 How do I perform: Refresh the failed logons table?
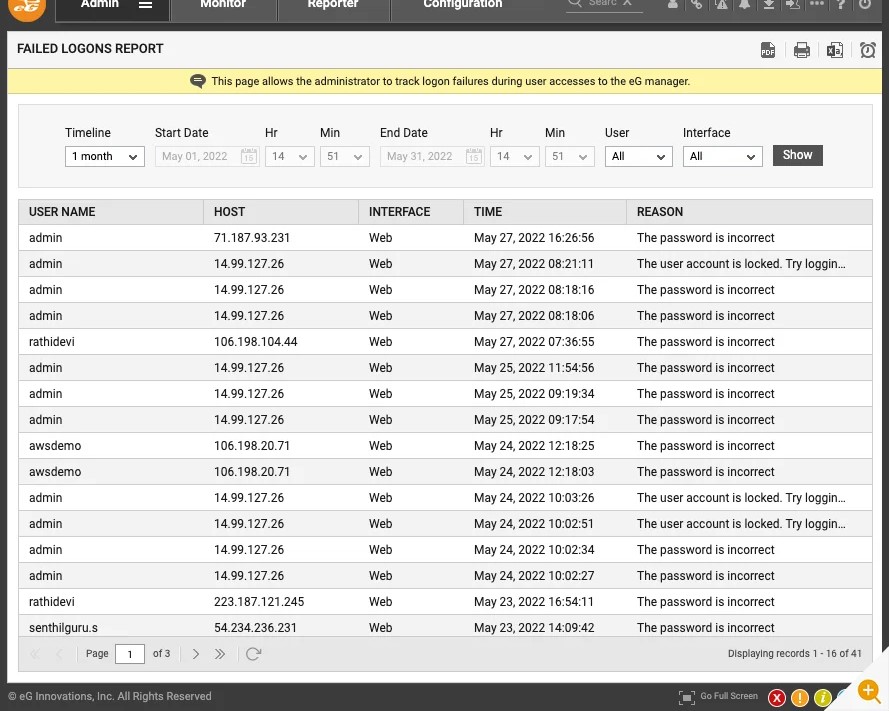(253, 654)
